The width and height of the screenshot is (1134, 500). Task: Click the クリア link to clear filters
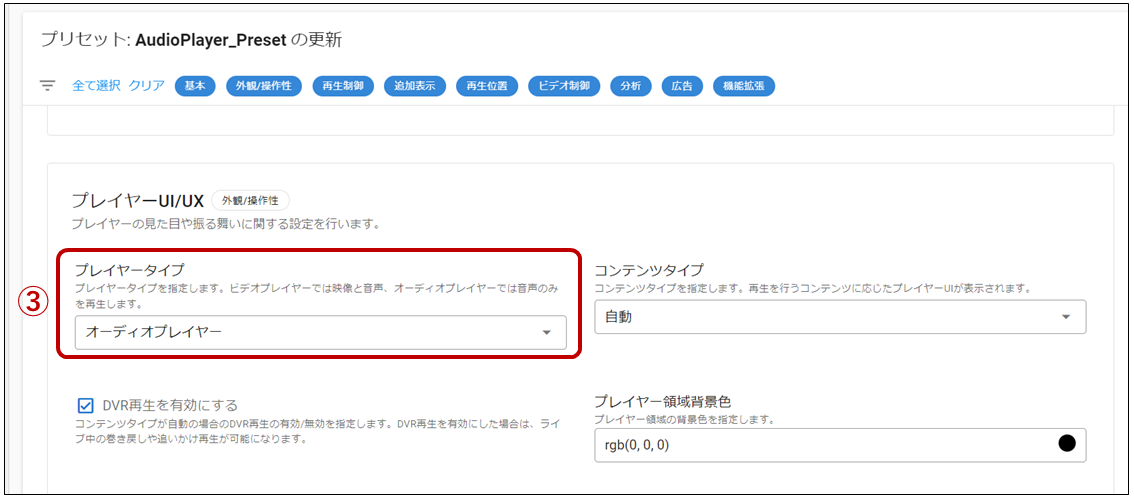[146, 86]
